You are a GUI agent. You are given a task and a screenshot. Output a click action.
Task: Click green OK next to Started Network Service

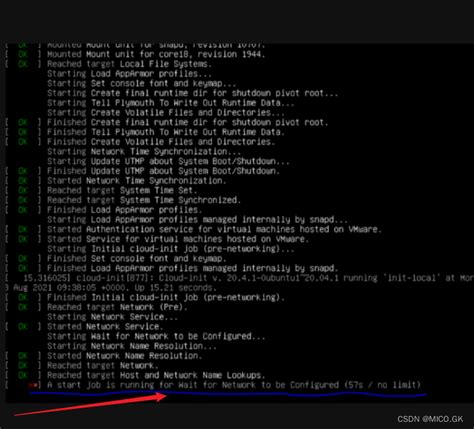coord(23,327)
